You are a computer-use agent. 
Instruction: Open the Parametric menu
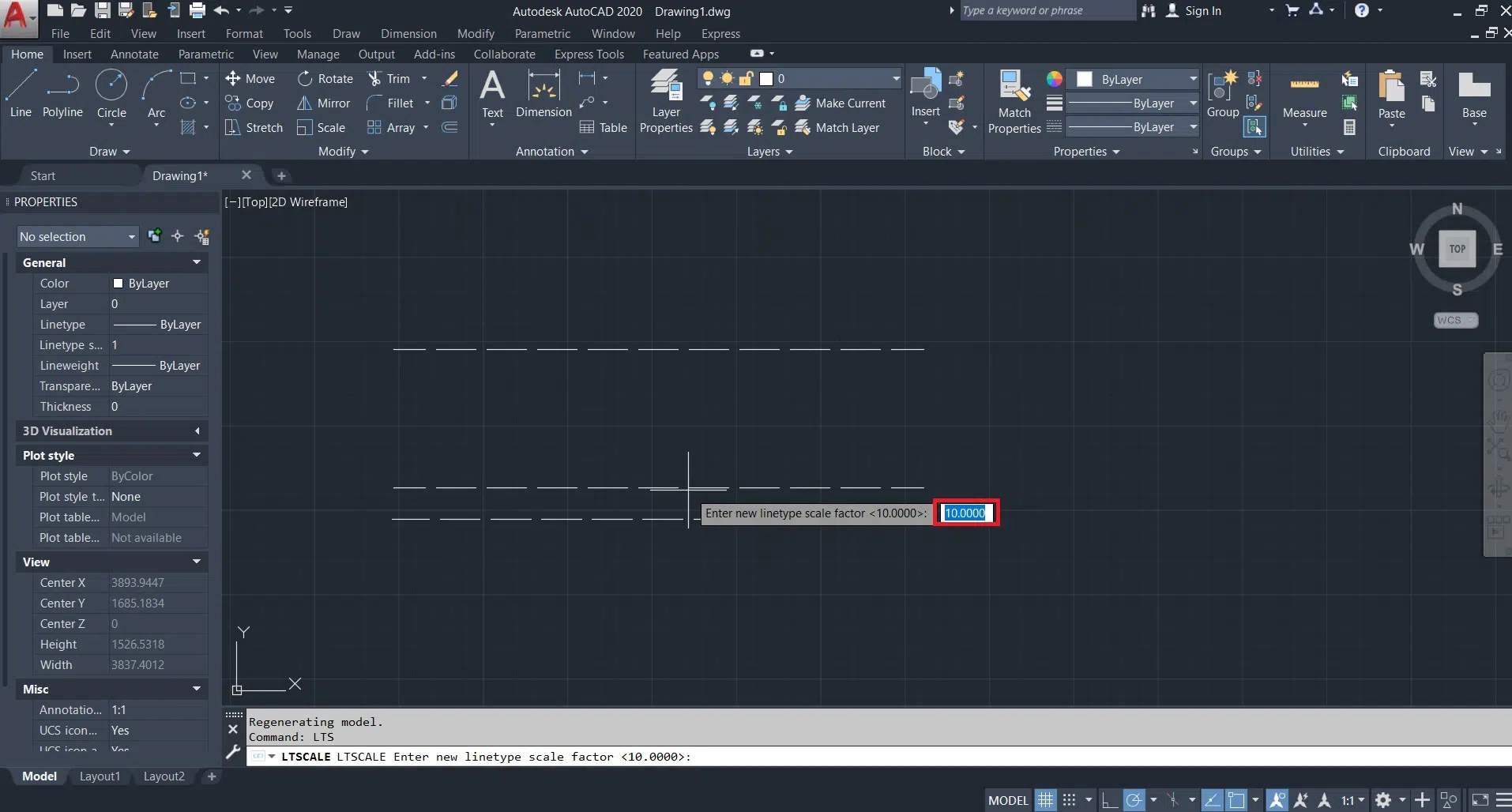coord(542,34)
